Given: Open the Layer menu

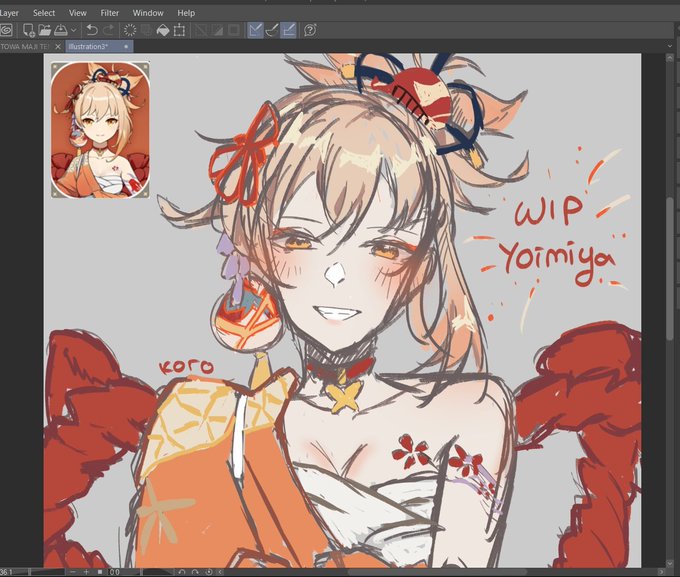Looking at the screenshot, I should (9, 13).
